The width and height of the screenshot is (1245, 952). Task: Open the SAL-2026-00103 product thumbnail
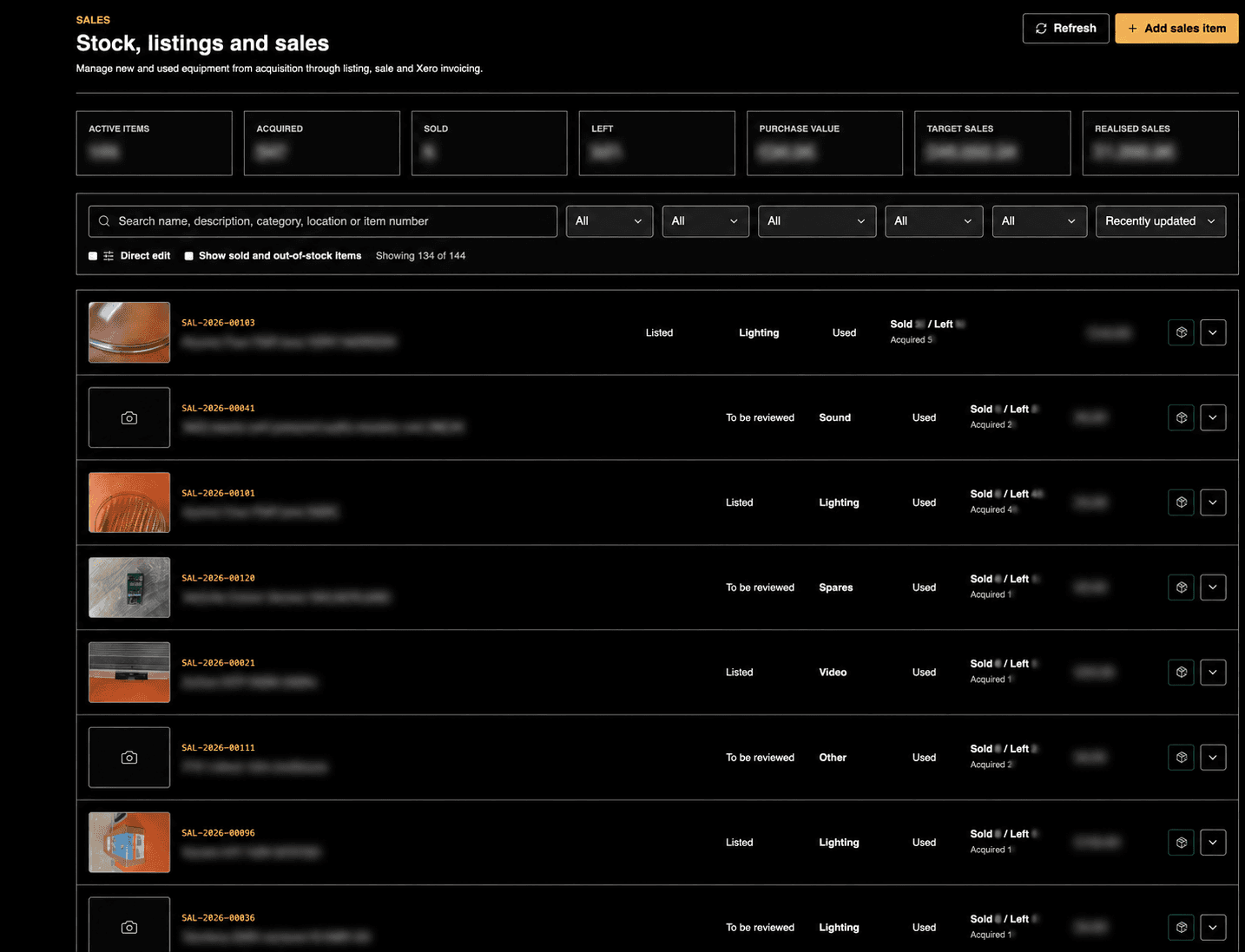pos(129,332)
